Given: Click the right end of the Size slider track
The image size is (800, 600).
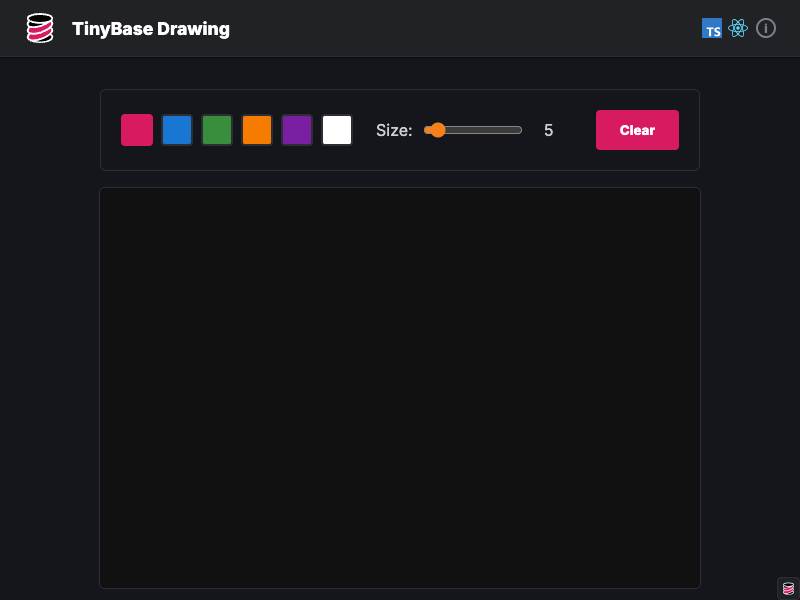Looking at the screenshot, I should [x=519, y=130].
